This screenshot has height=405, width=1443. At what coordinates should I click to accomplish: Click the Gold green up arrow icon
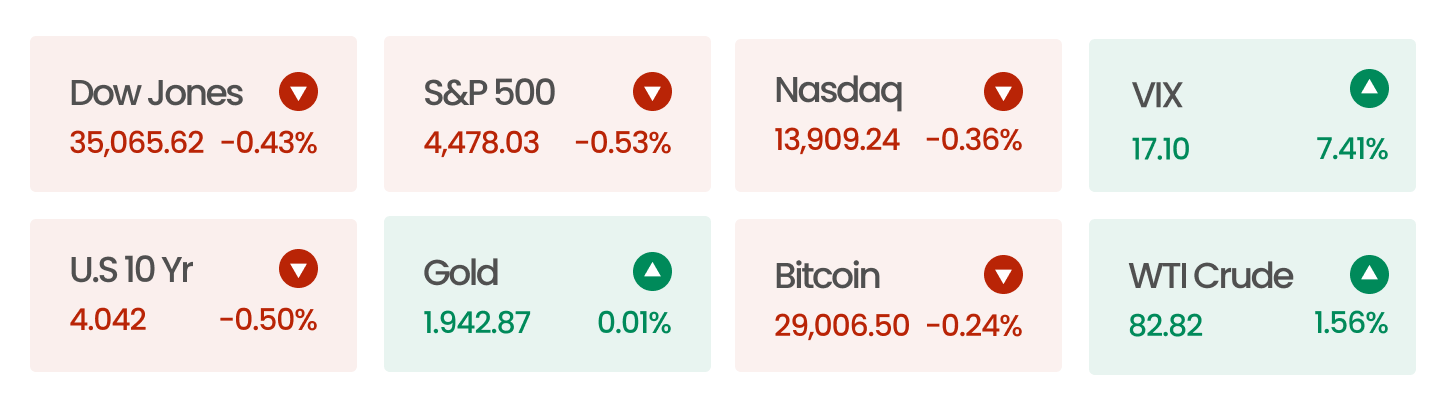652,270
